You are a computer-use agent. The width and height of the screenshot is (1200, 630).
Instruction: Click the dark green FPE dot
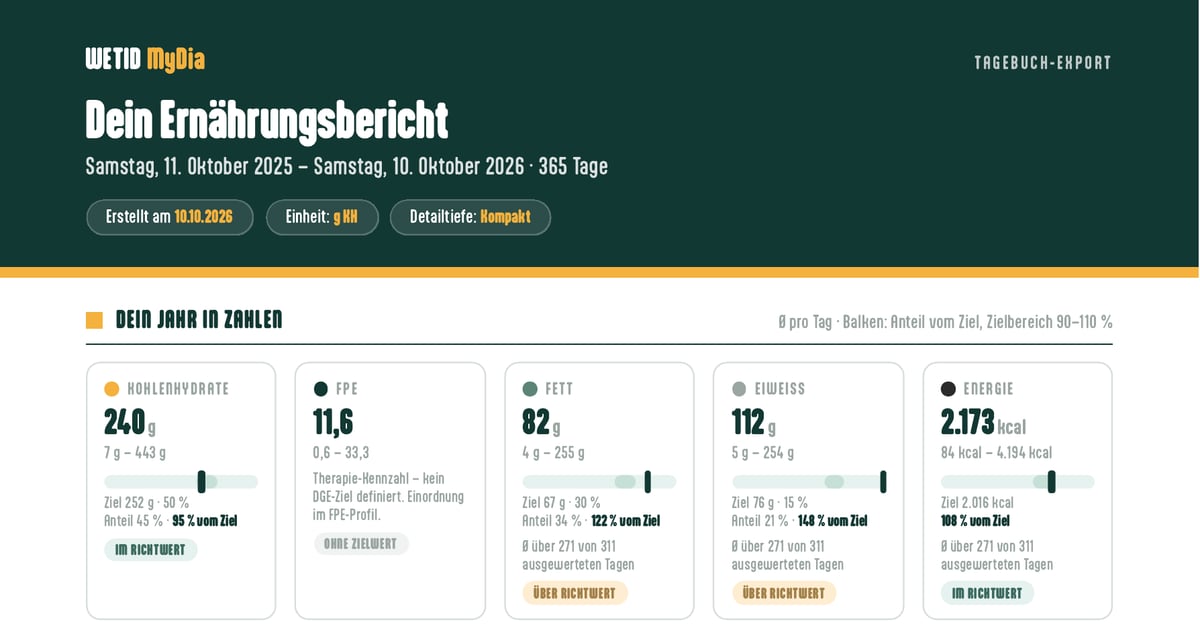[321, 389]
